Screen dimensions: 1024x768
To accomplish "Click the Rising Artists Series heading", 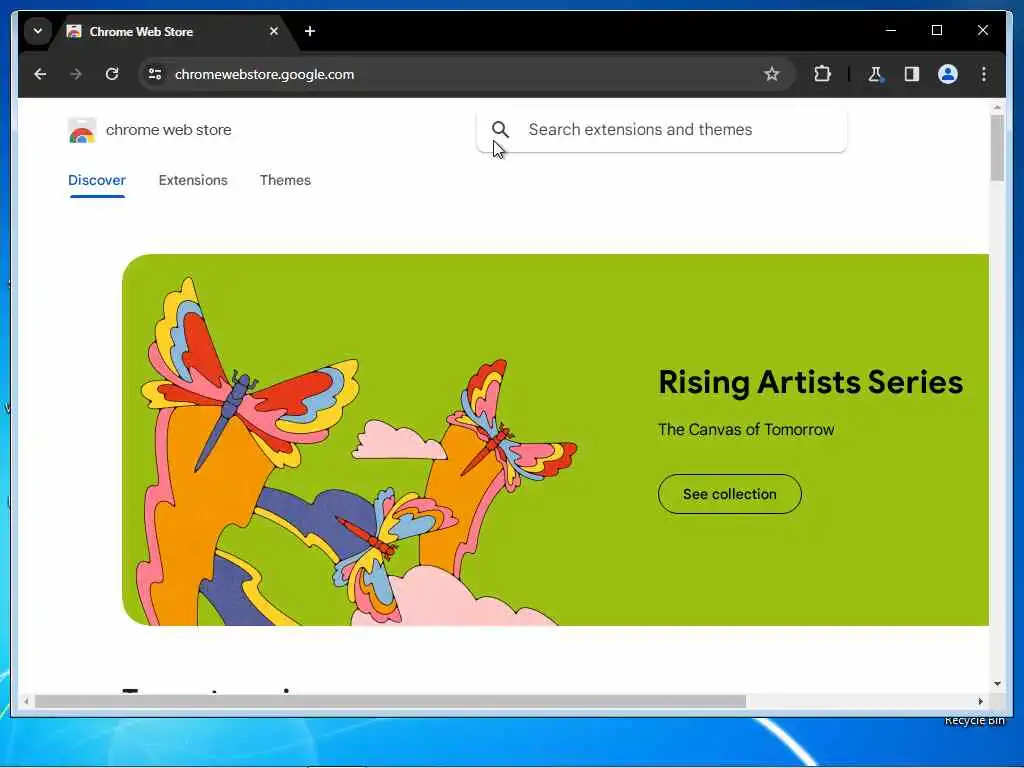I will click(810, 382).
